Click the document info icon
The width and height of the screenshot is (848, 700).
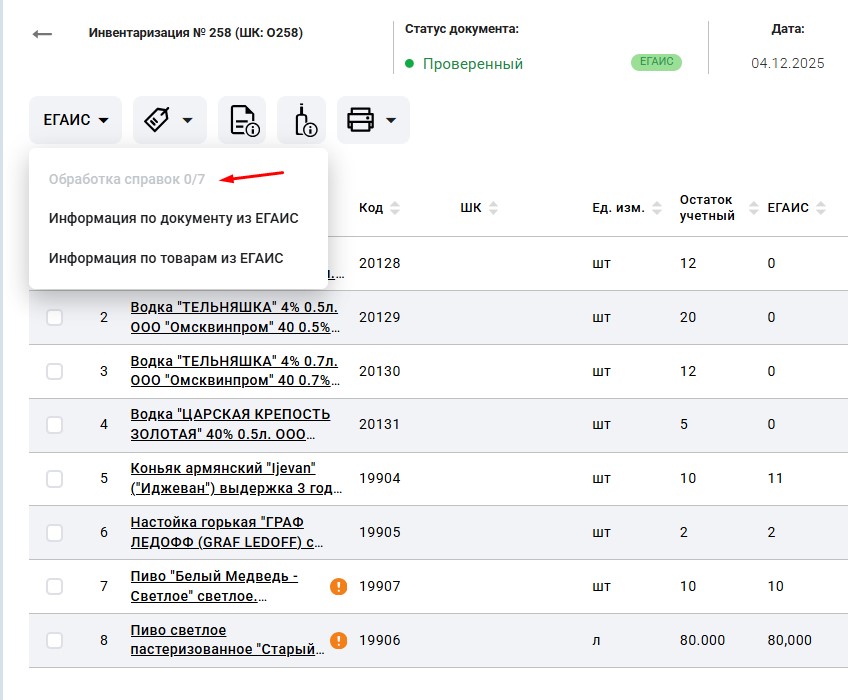click(x=244, y=120)
